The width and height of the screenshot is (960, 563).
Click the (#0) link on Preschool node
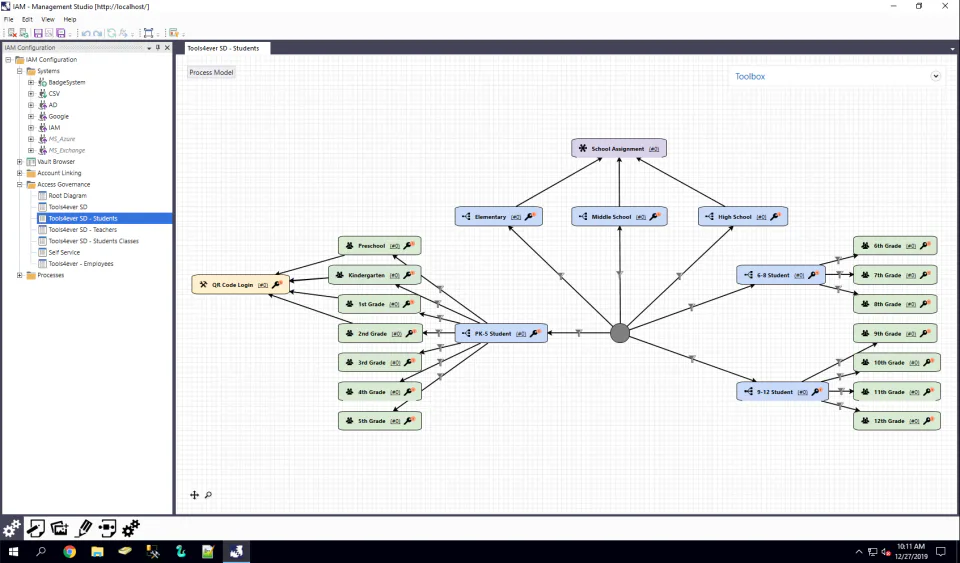click(x=395, y=246)
